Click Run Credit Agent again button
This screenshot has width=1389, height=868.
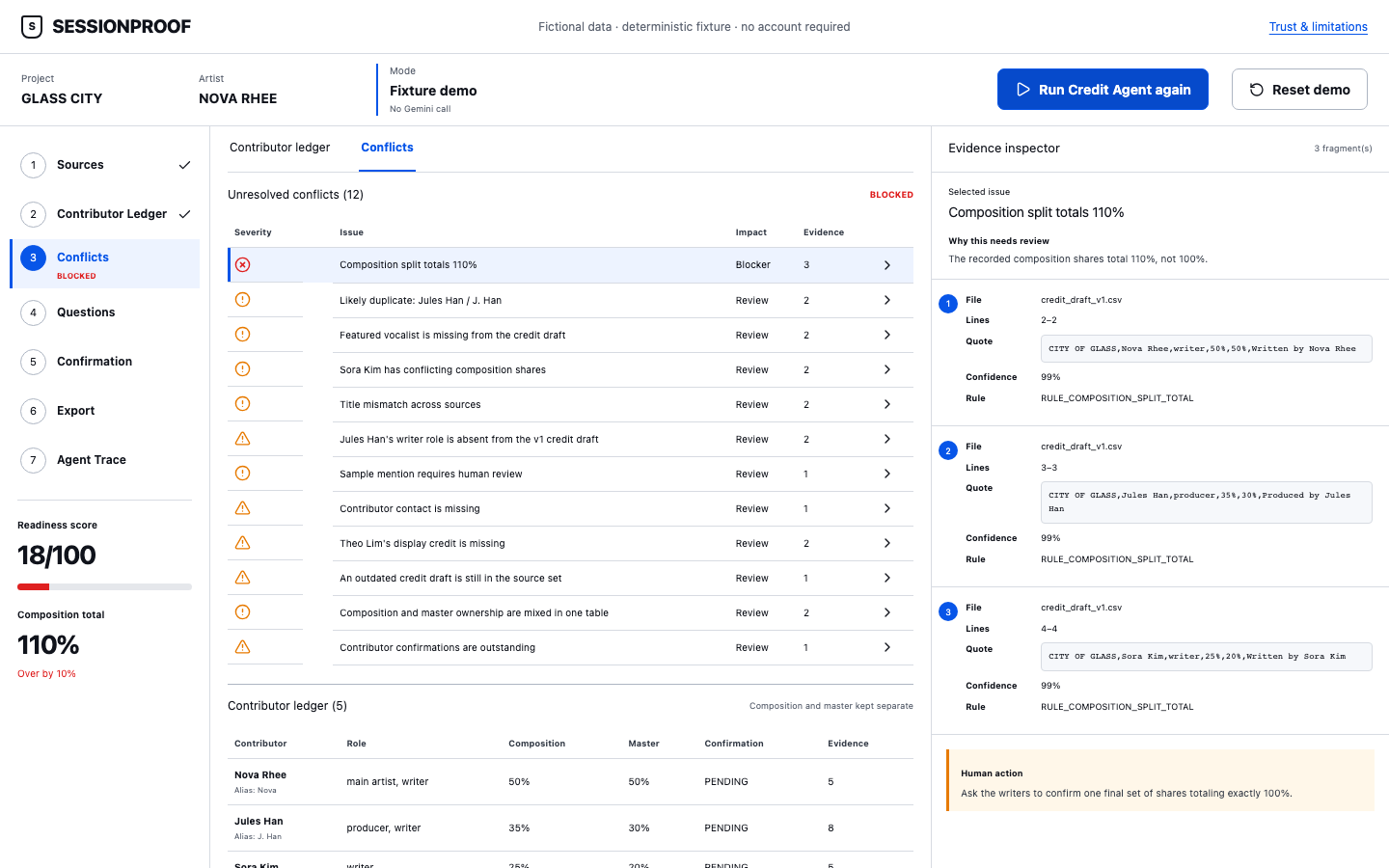[x=1103, y=90]
